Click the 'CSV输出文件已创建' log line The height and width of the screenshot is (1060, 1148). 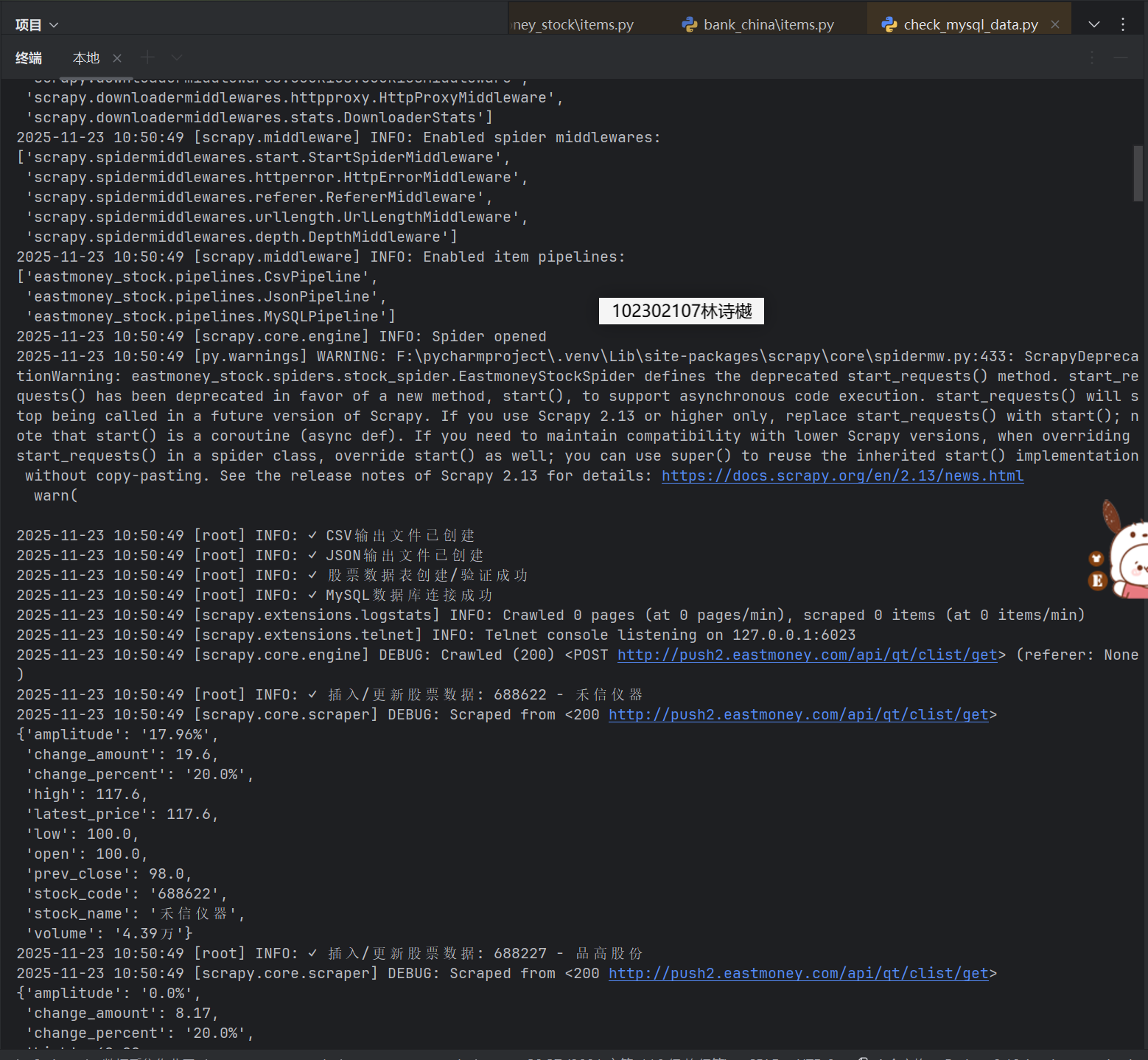[246, 535]
